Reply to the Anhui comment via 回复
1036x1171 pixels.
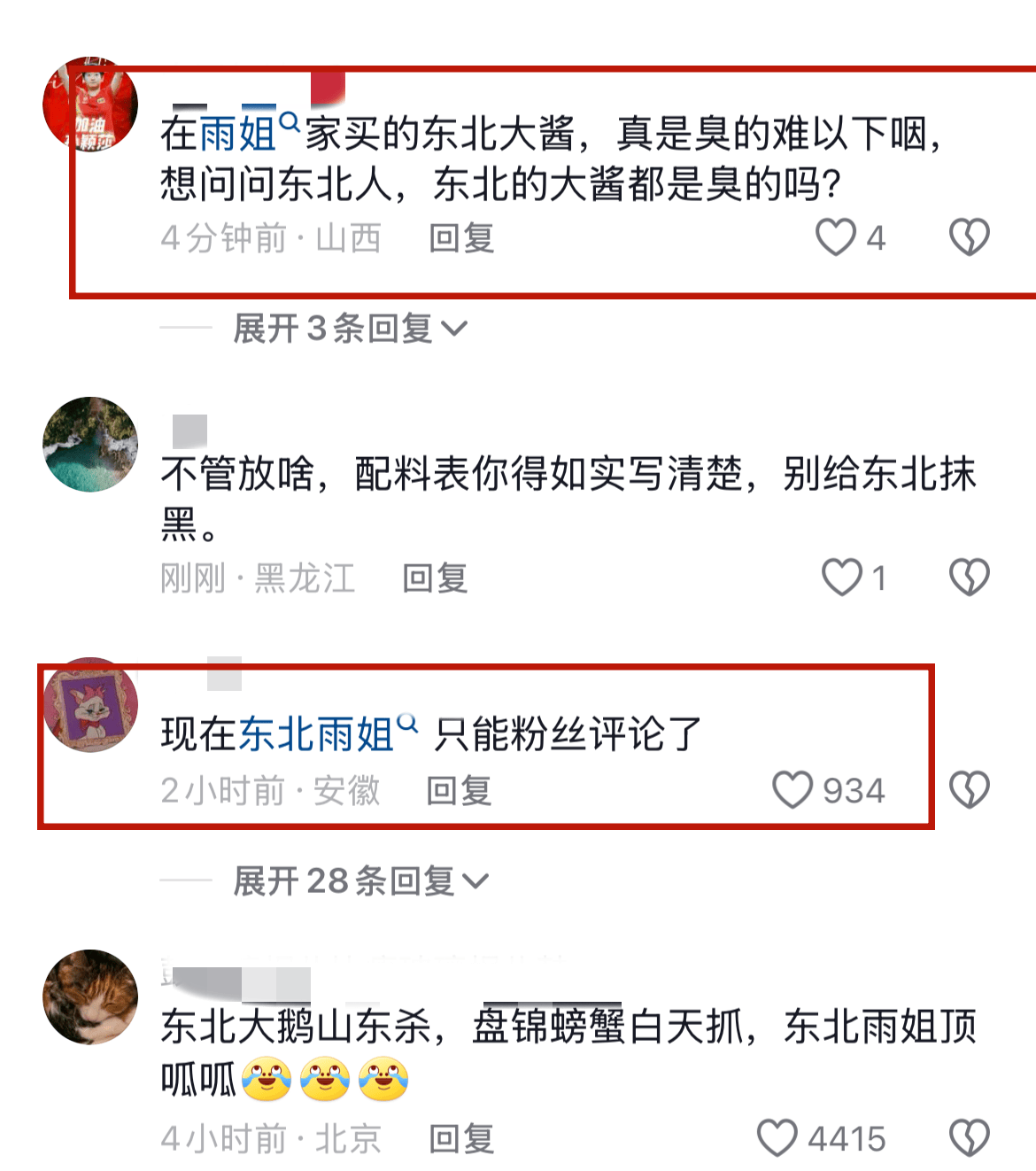point(458,791)
